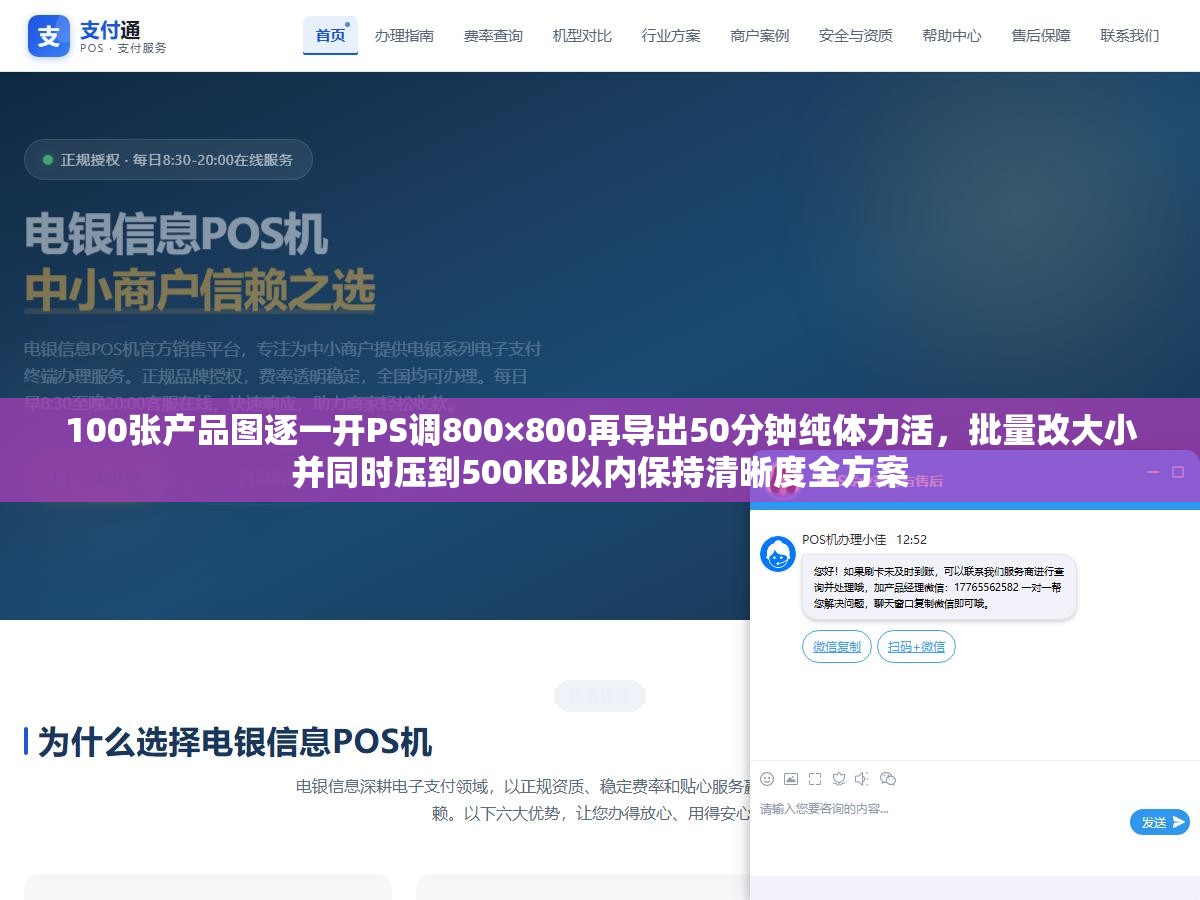Viewport: 1200px width, 900px height.
Task: Click the 扫码+微信 button in chat
Action: [916, 647]
